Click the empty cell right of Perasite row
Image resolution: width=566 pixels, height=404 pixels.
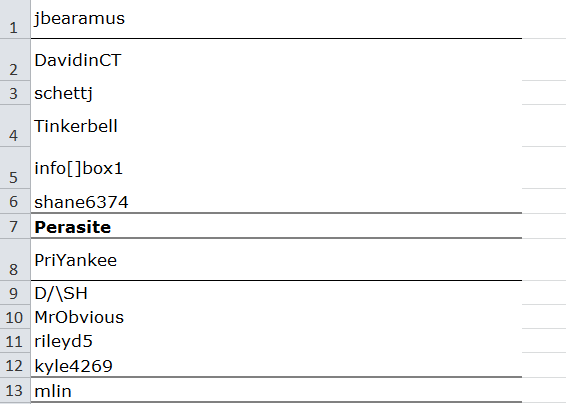[x=544, y=226]
